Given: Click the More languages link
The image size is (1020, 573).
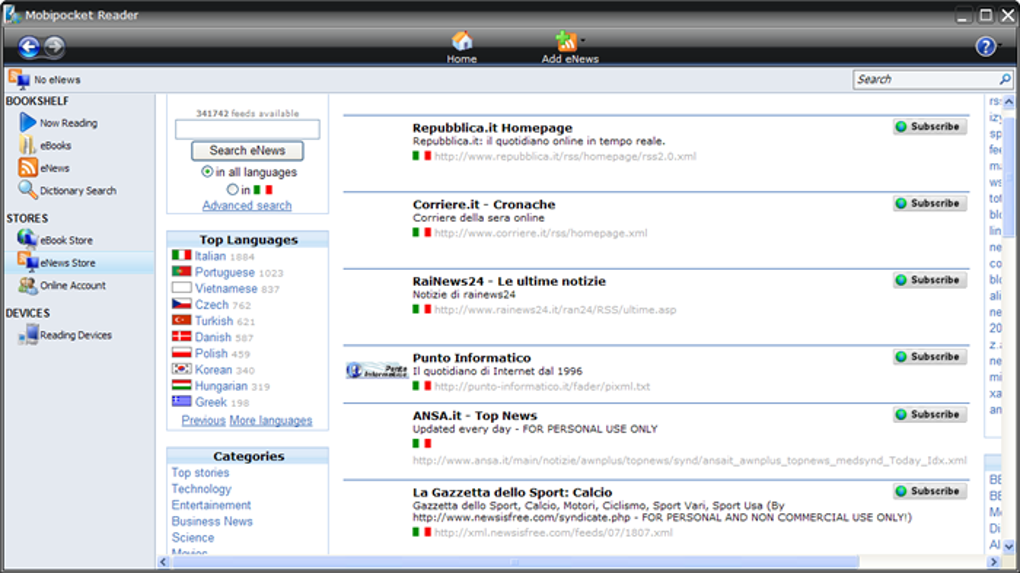Looking at the screenshot, I should coord(271,421).
